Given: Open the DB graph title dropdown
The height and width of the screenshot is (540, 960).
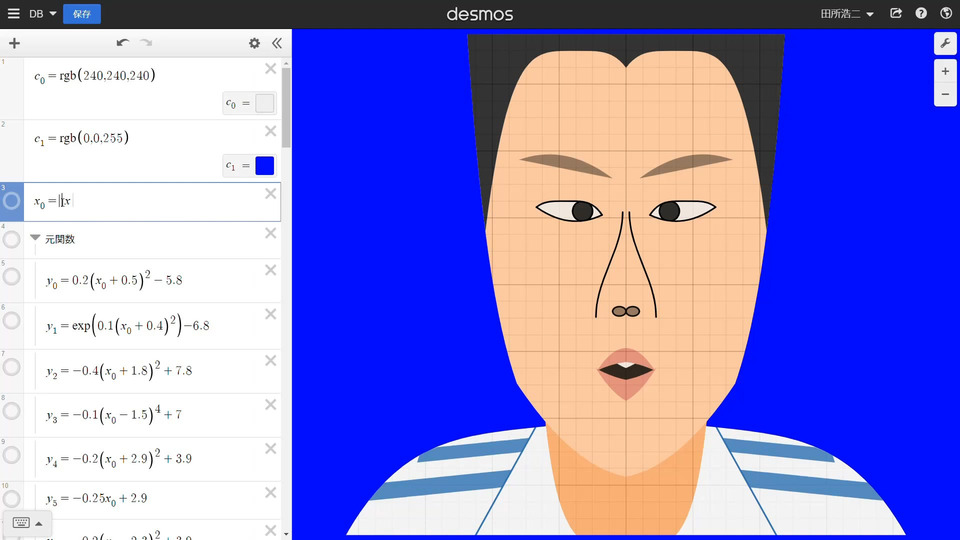Looking at the screenshot, I should 43,14.
